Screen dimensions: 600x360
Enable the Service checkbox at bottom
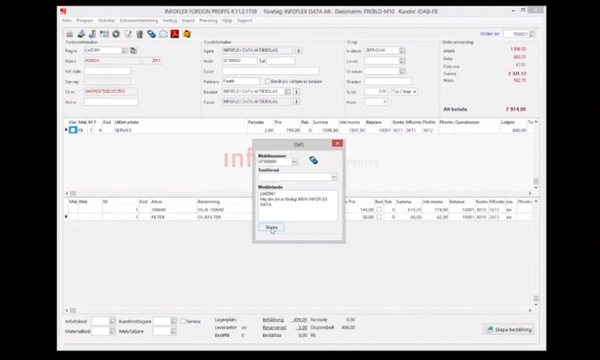point(183,321)
